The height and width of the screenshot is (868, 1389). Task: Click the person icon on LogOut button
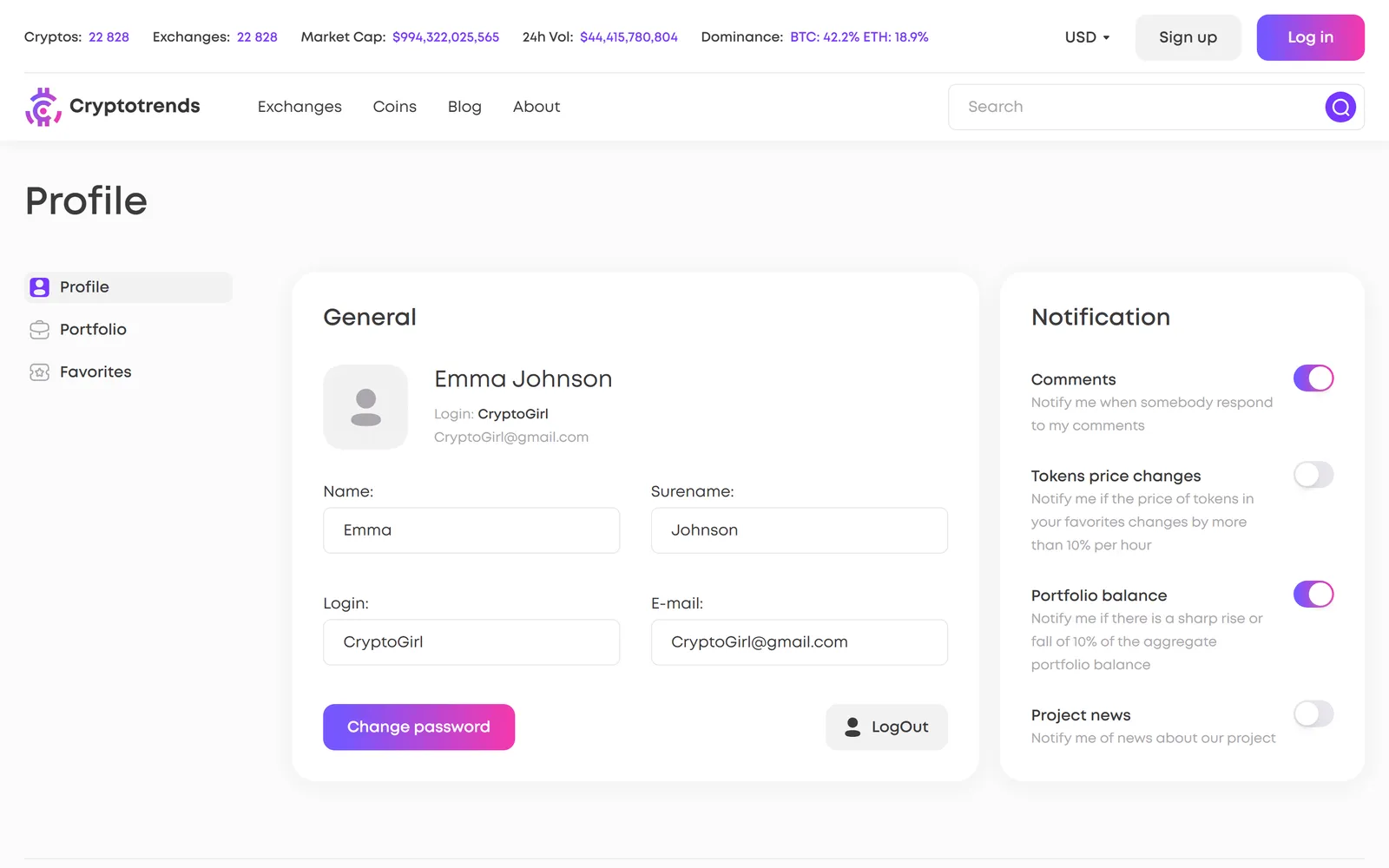tap(852, 727)
